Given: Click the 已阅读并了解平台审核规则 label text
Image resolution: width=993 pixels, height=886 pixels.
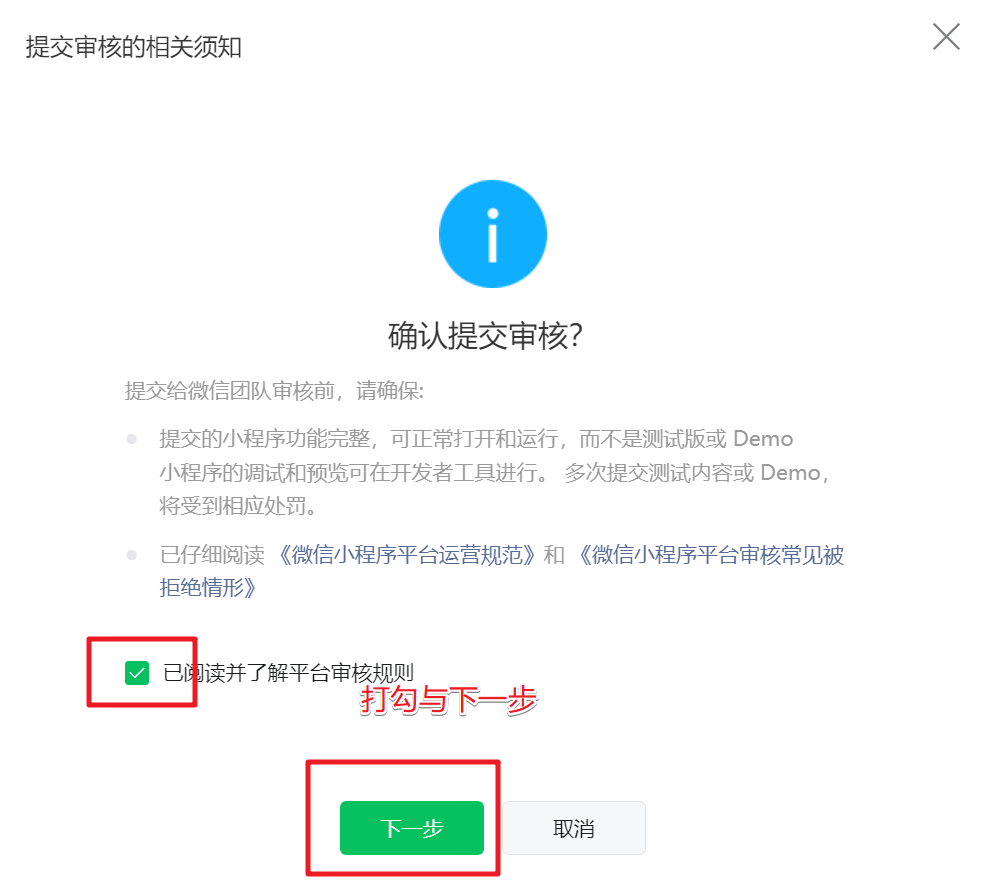Looking at the screenshot, I should point(288,673).
